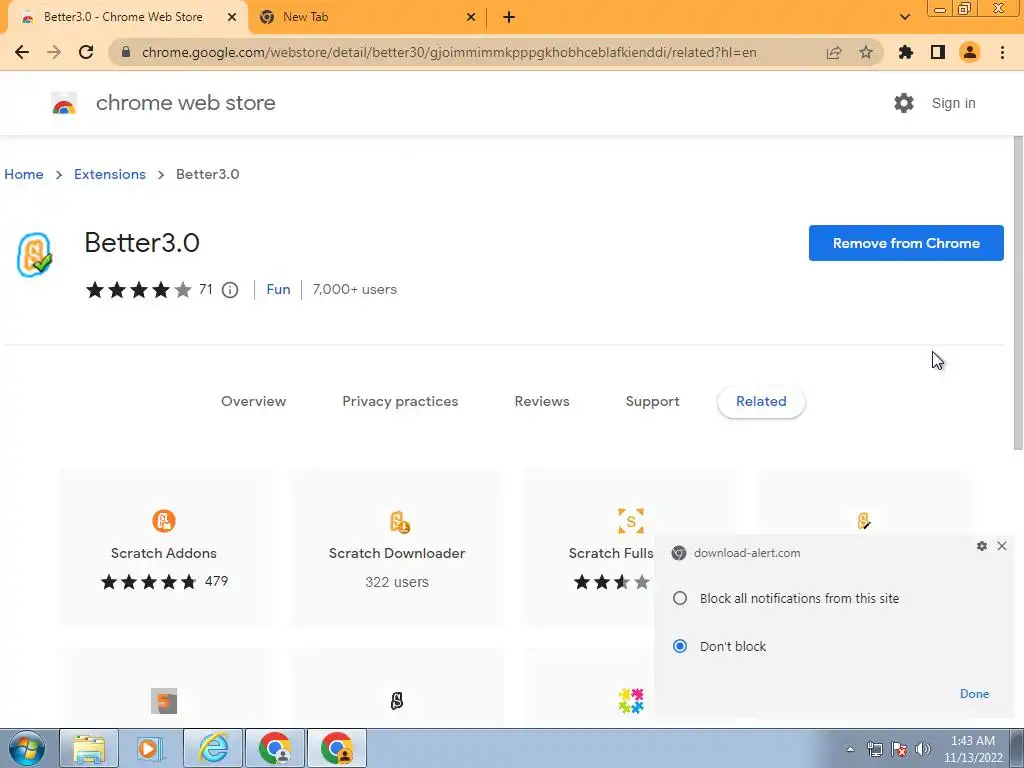
Task: Switch to the Support tab
Action: [x=652, y=402]
